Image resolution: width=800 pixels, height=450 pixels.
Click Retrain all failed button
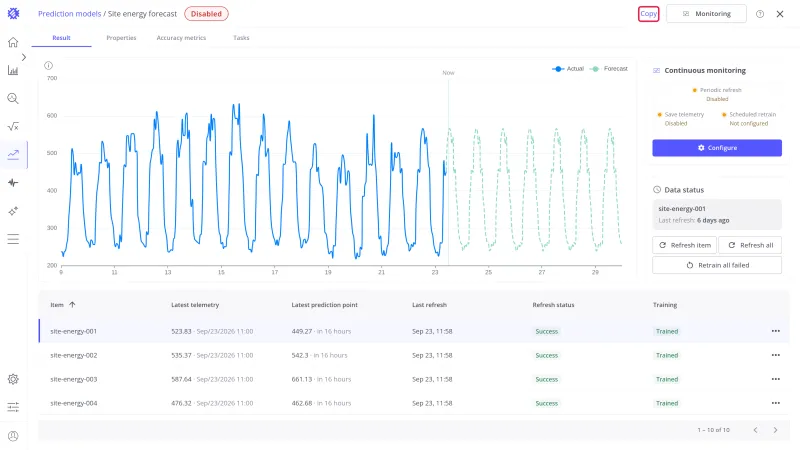(x=717, y=265)
